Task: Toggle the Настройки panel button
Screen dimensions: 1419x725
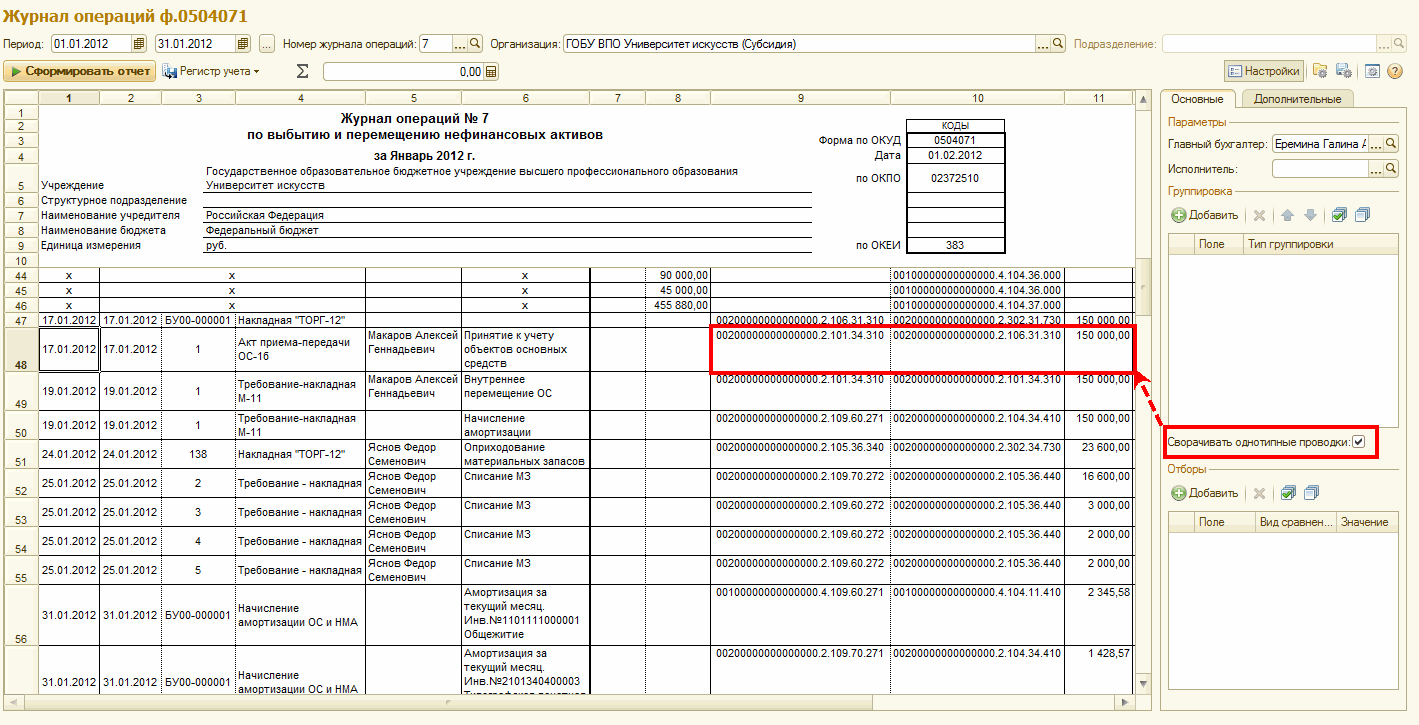Action: click(1264, 71)
